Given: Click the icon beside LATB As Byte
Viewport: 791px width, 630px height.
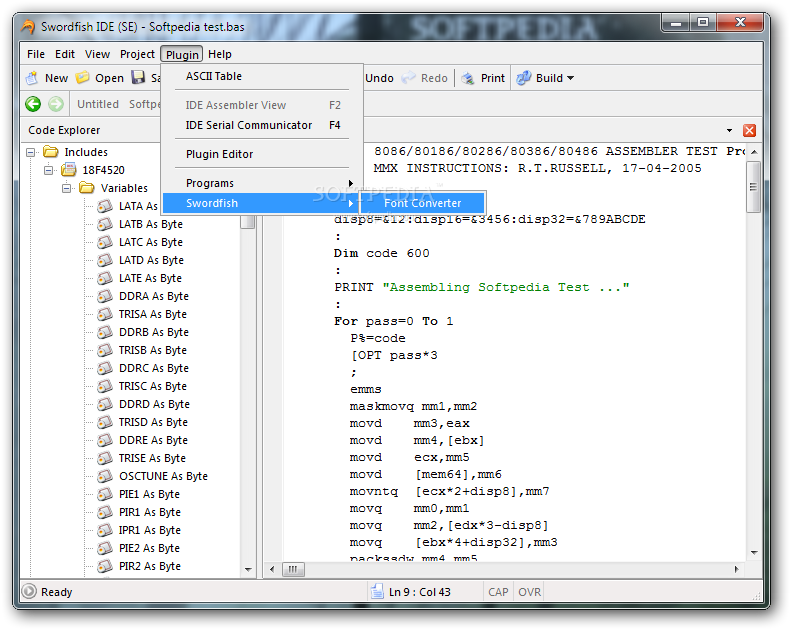Looking at the screenshot, I should (x=104, y=224).
